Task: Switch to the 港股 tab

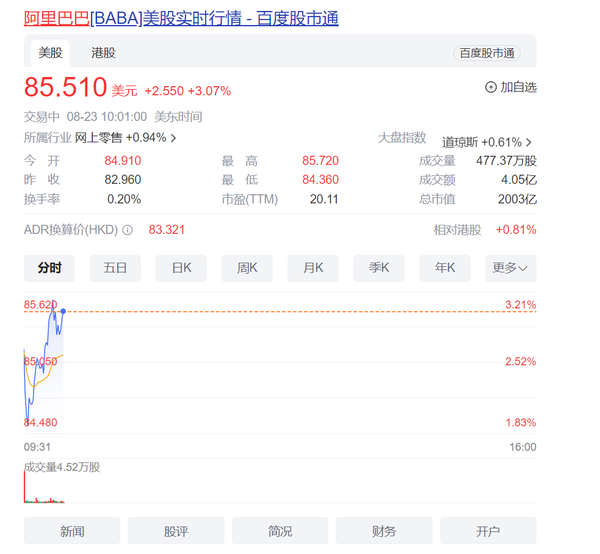Action: coord(103,53)
